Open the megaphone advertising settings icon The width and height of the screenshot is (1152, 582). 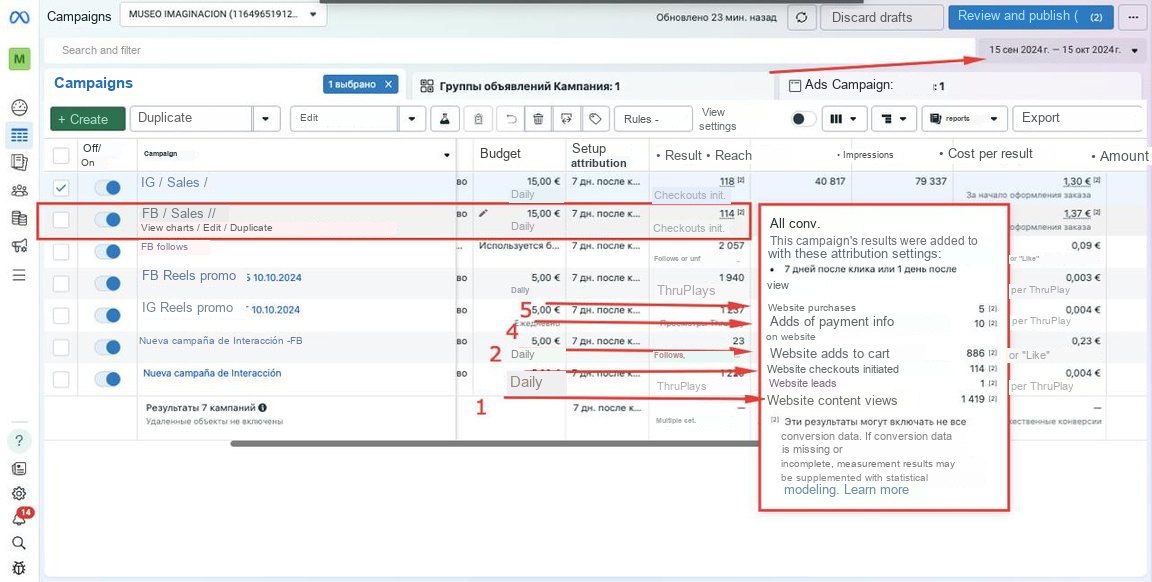point(20,246)
